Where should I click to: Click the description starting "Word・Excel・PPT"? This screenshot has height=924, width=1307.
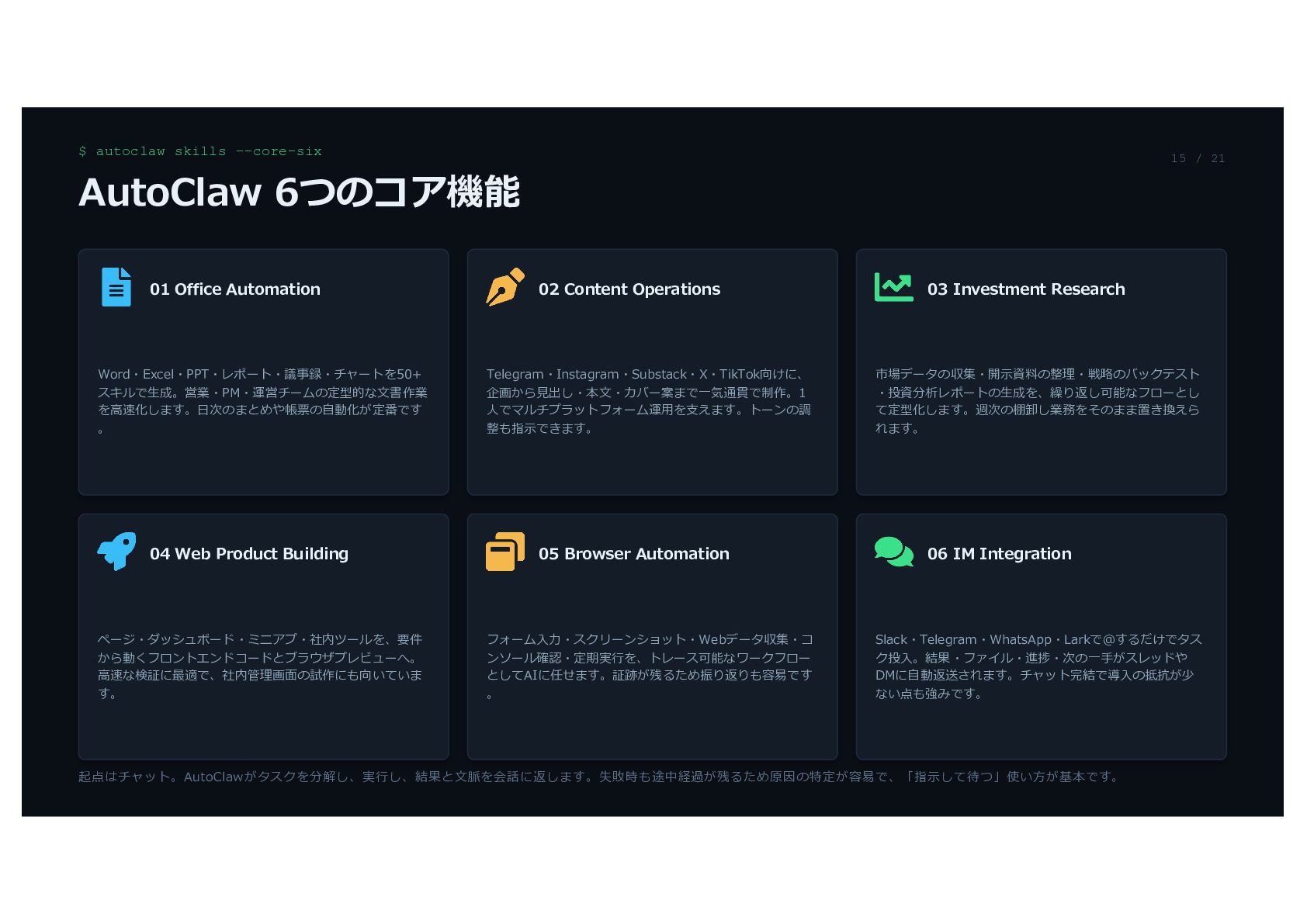[262, 401]
